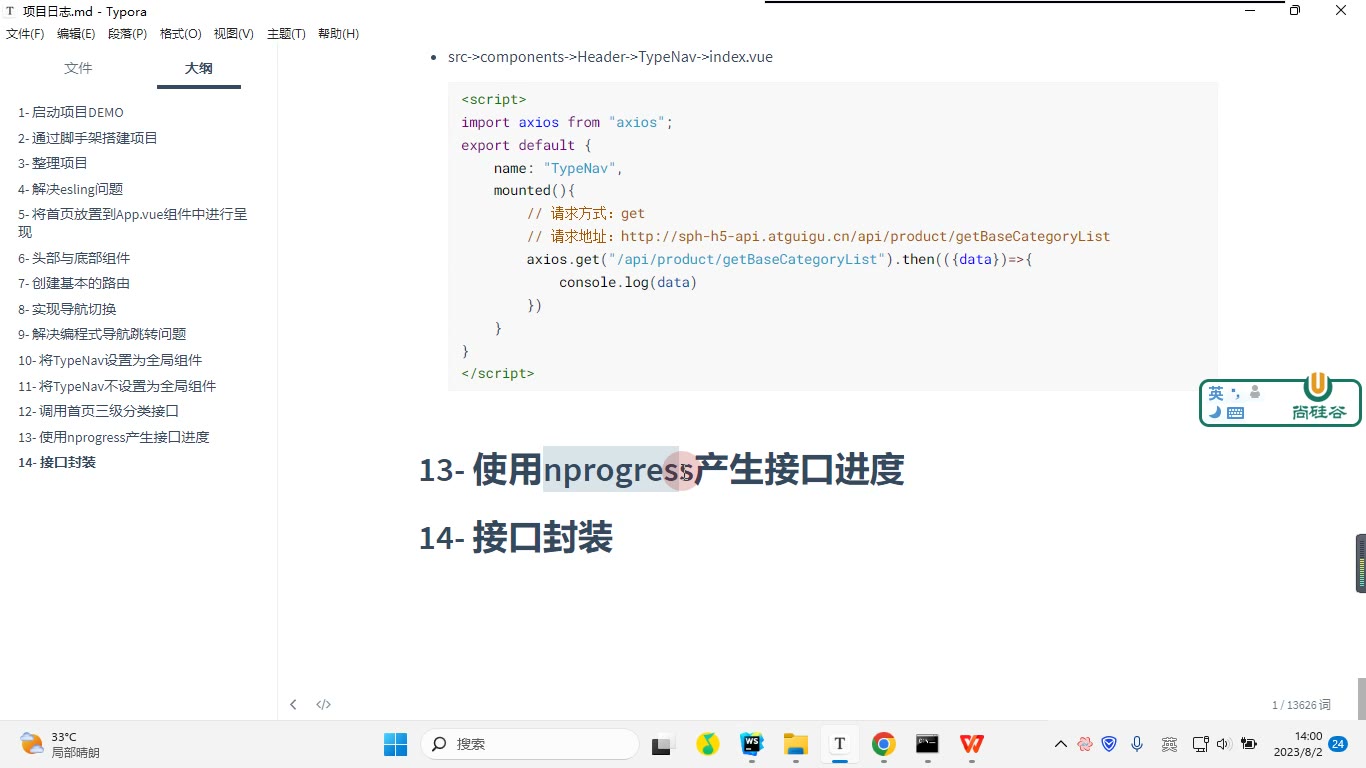
Task: Open the 文件(F) menu
Action: click(25, 34)
